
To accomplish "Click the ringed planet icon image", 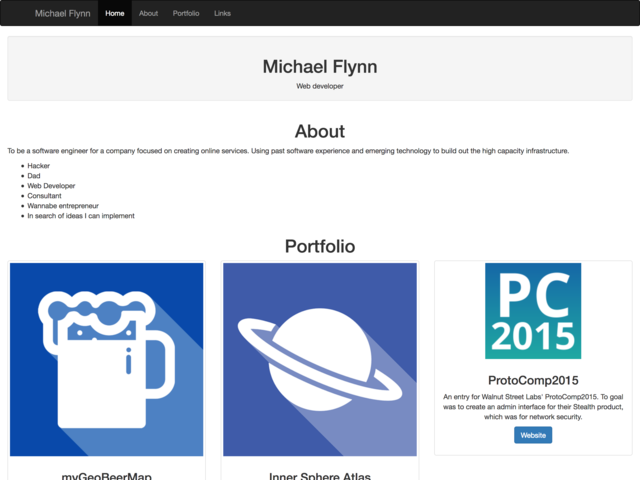I will pos(320,359).
